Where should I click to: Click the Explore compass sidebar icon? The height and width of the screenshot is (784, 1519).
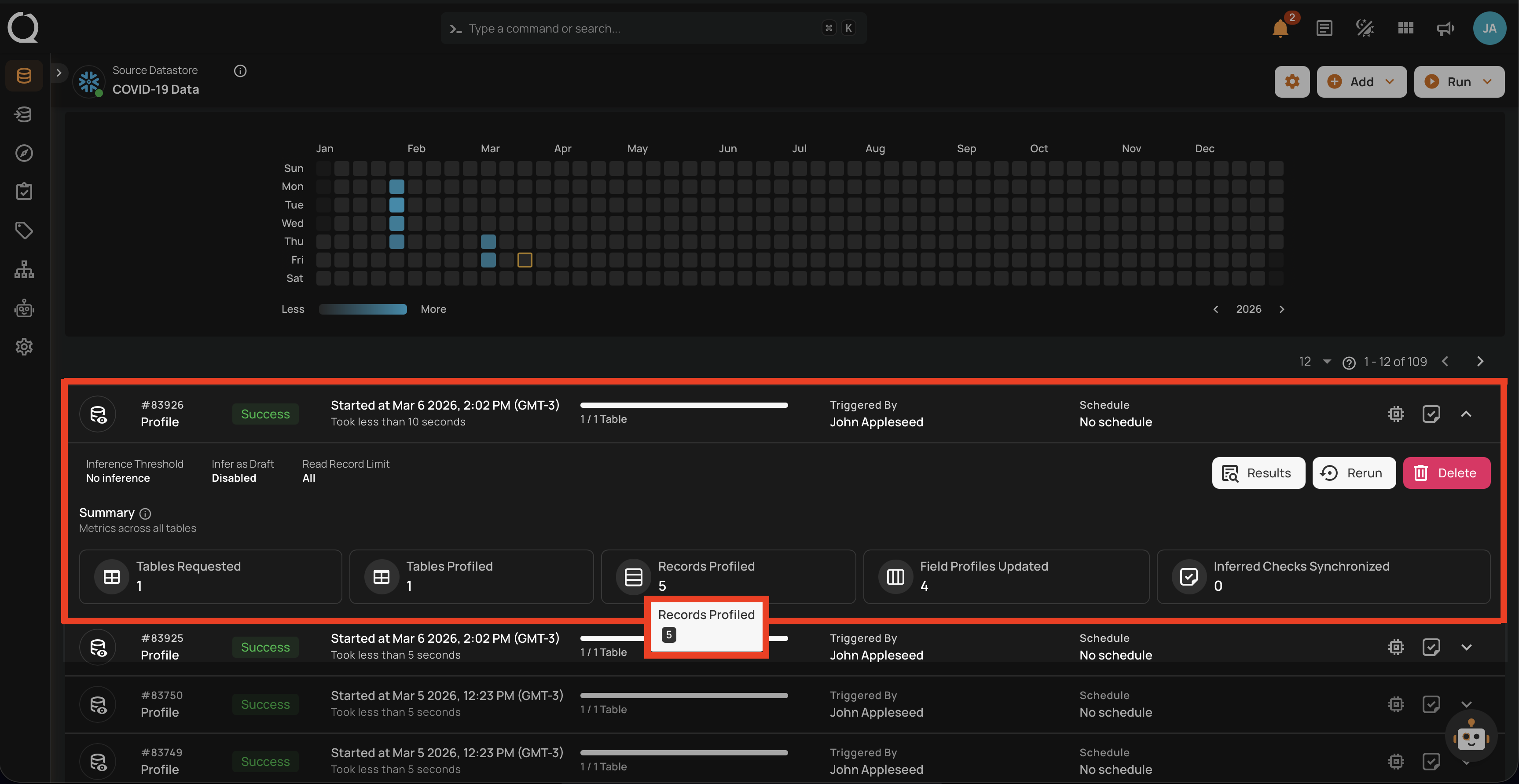(24, 153)
